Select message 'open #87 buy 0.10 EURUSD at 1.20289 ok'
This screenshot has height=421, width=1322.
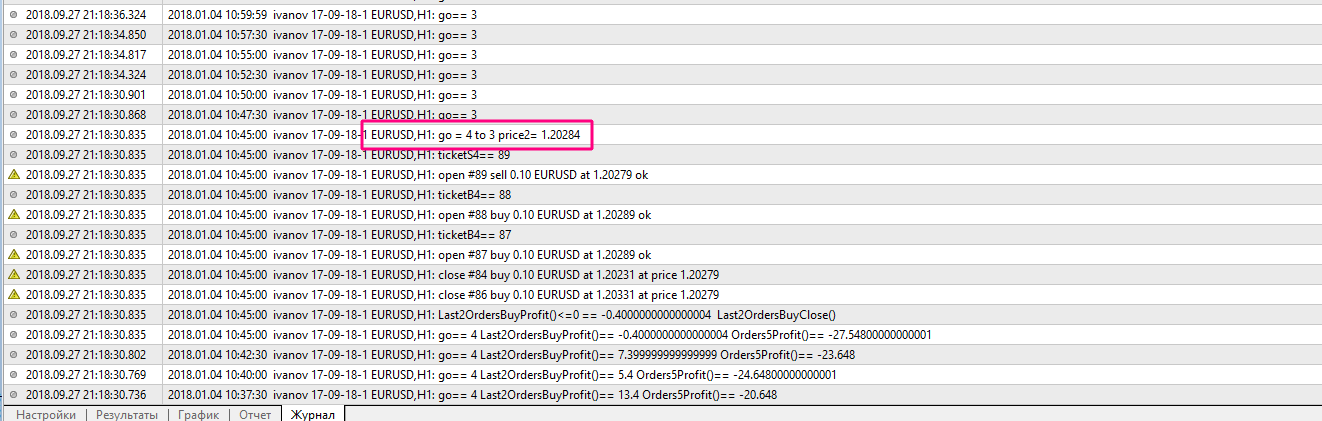point(545,255)
